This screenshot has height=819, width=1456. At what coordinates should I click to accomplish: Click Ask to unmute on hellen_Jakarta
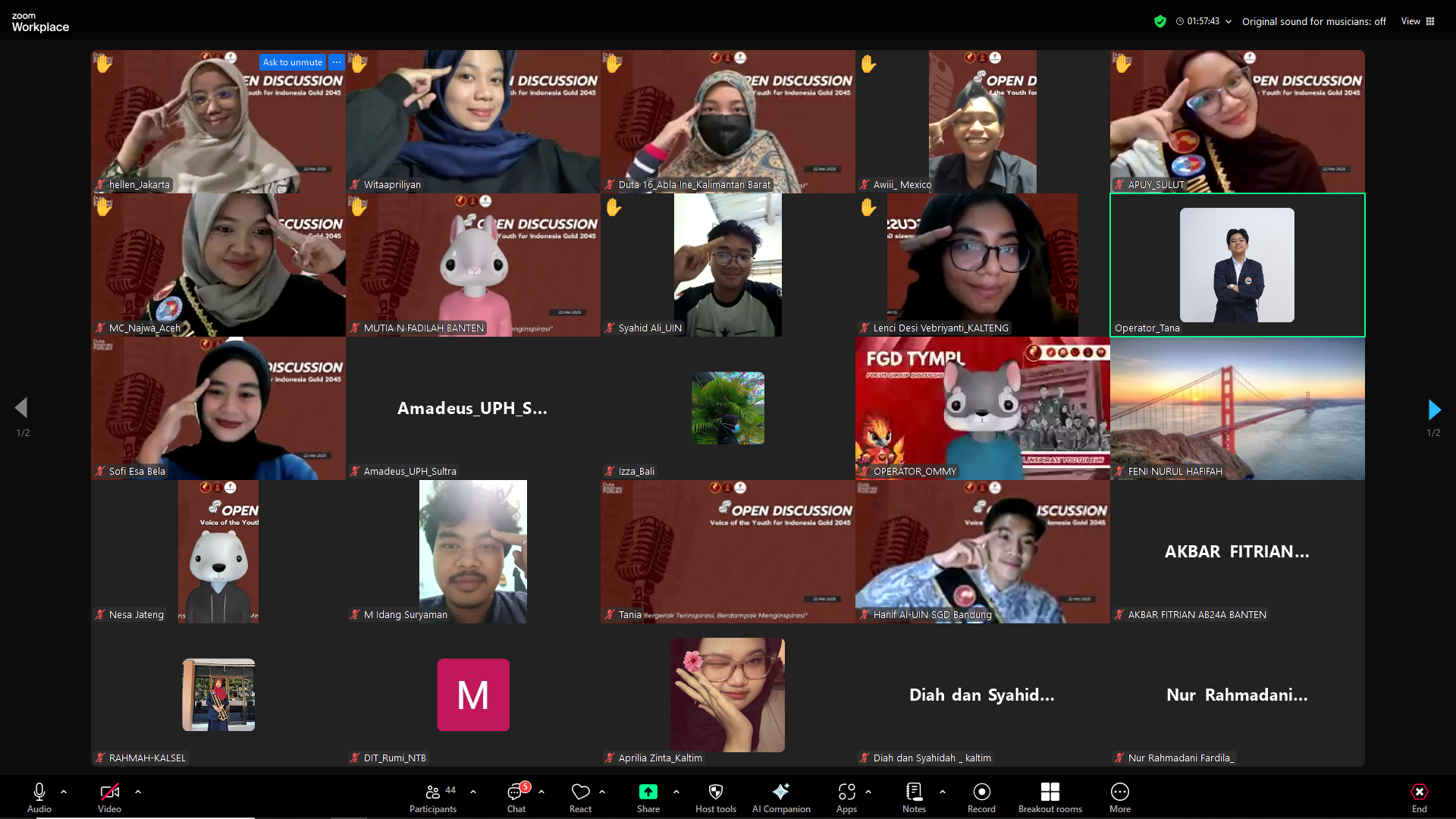[x=292, y=62]
